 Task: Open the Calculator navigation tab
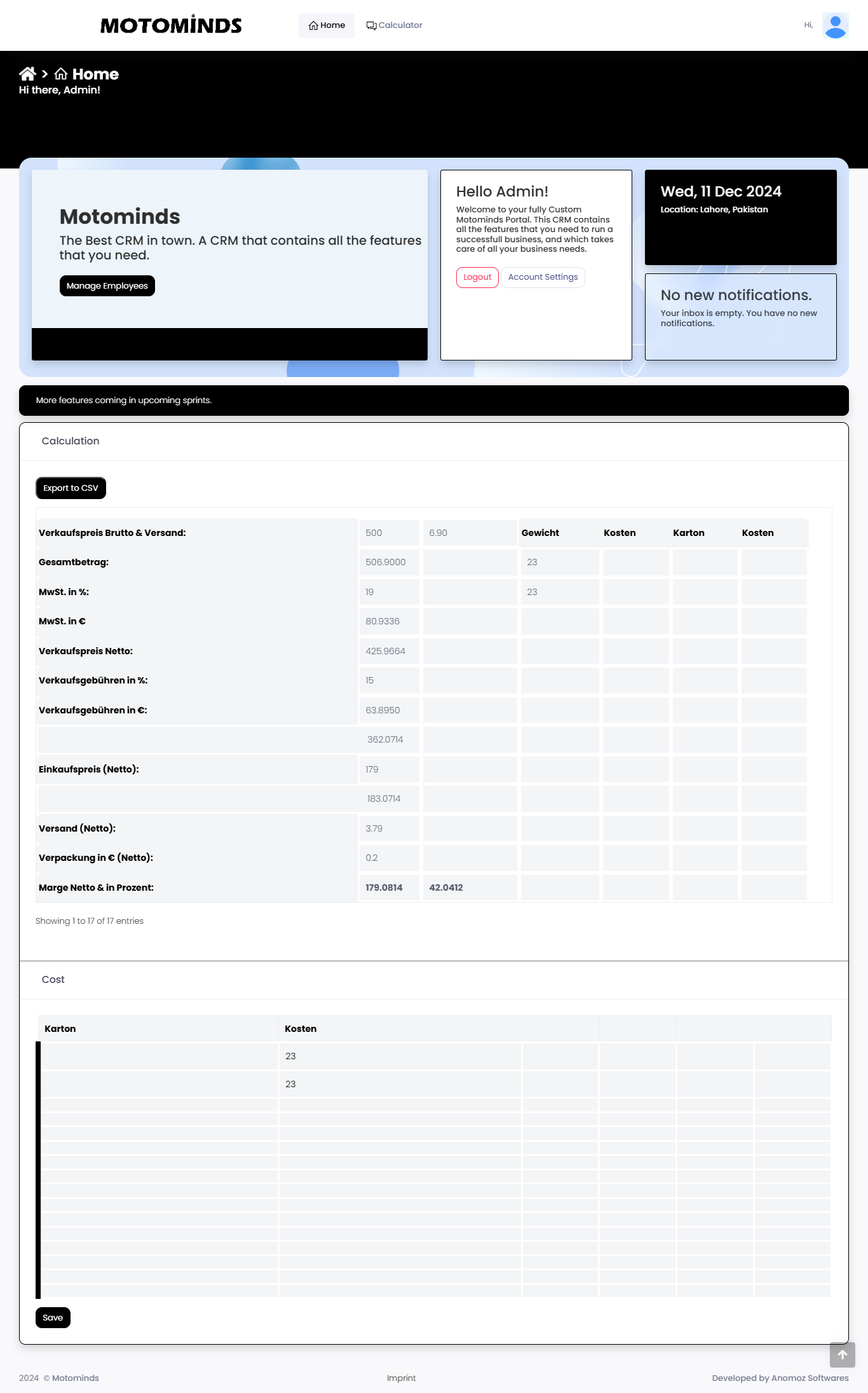394,25
